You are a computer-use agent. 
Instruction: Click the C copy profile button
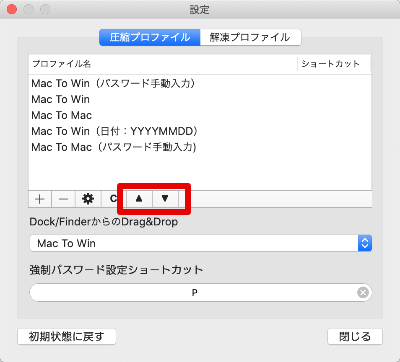point(113,199)
